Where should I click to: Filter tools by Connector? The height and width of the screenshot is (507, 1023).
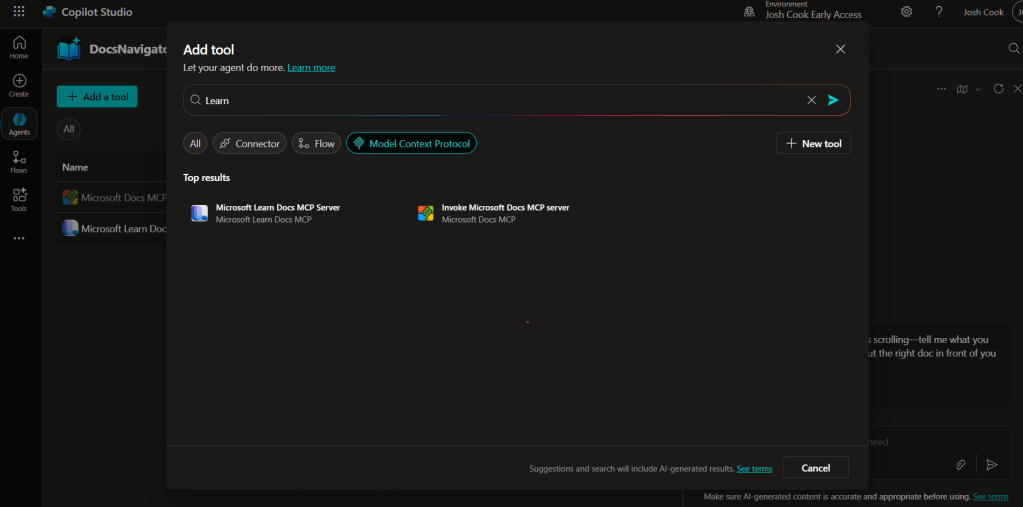249,144
